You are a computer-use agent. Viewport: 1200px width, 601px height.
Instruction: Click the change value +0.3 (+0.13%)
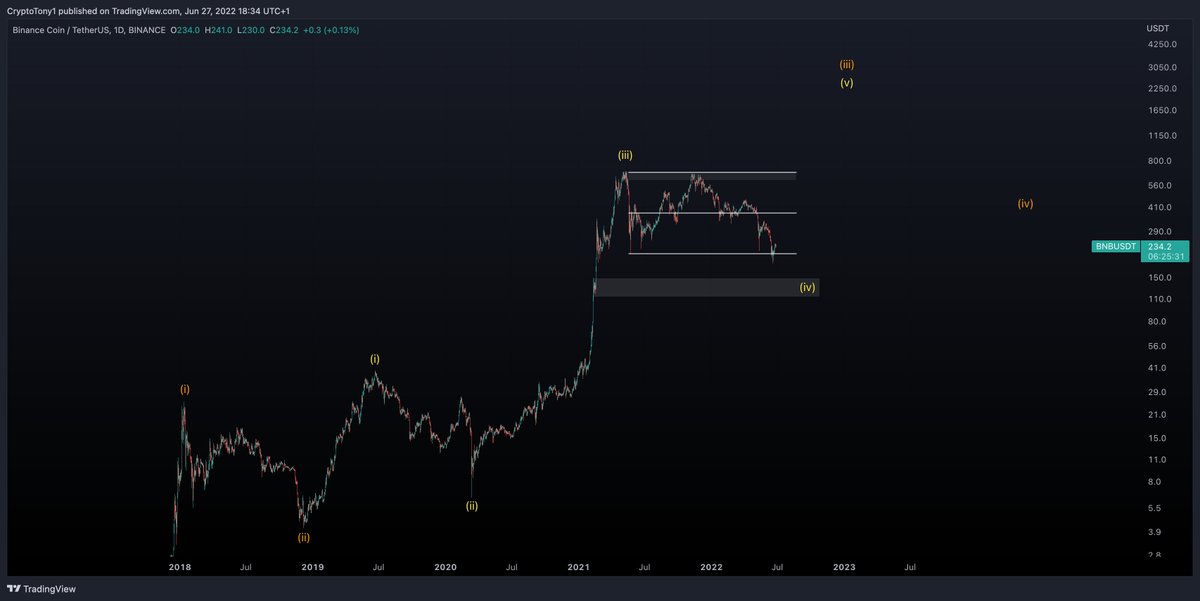[331, 30]
